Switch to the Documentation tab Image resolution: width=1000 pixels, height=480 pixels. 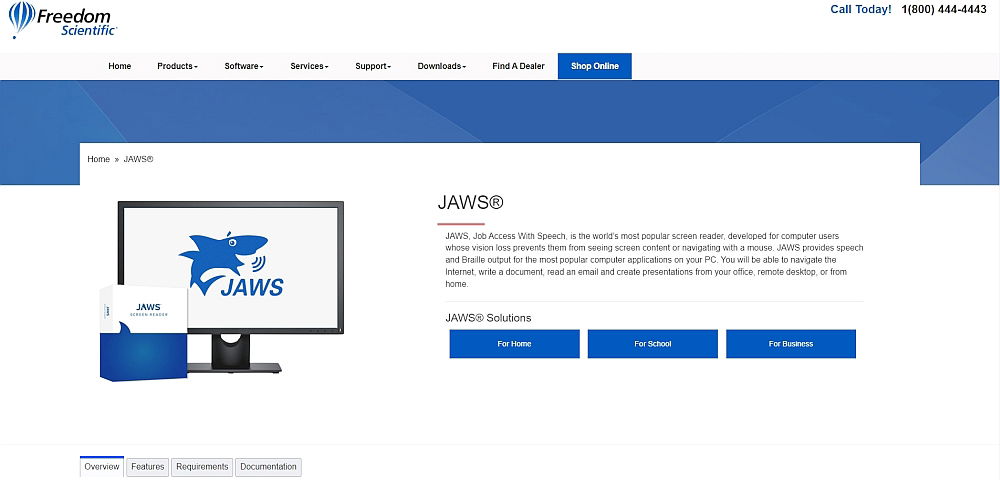268,467
